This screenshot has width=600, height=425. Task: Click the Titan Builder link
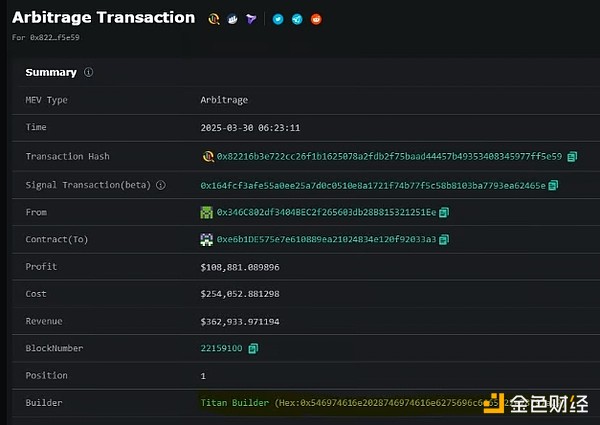pos(236,403)
